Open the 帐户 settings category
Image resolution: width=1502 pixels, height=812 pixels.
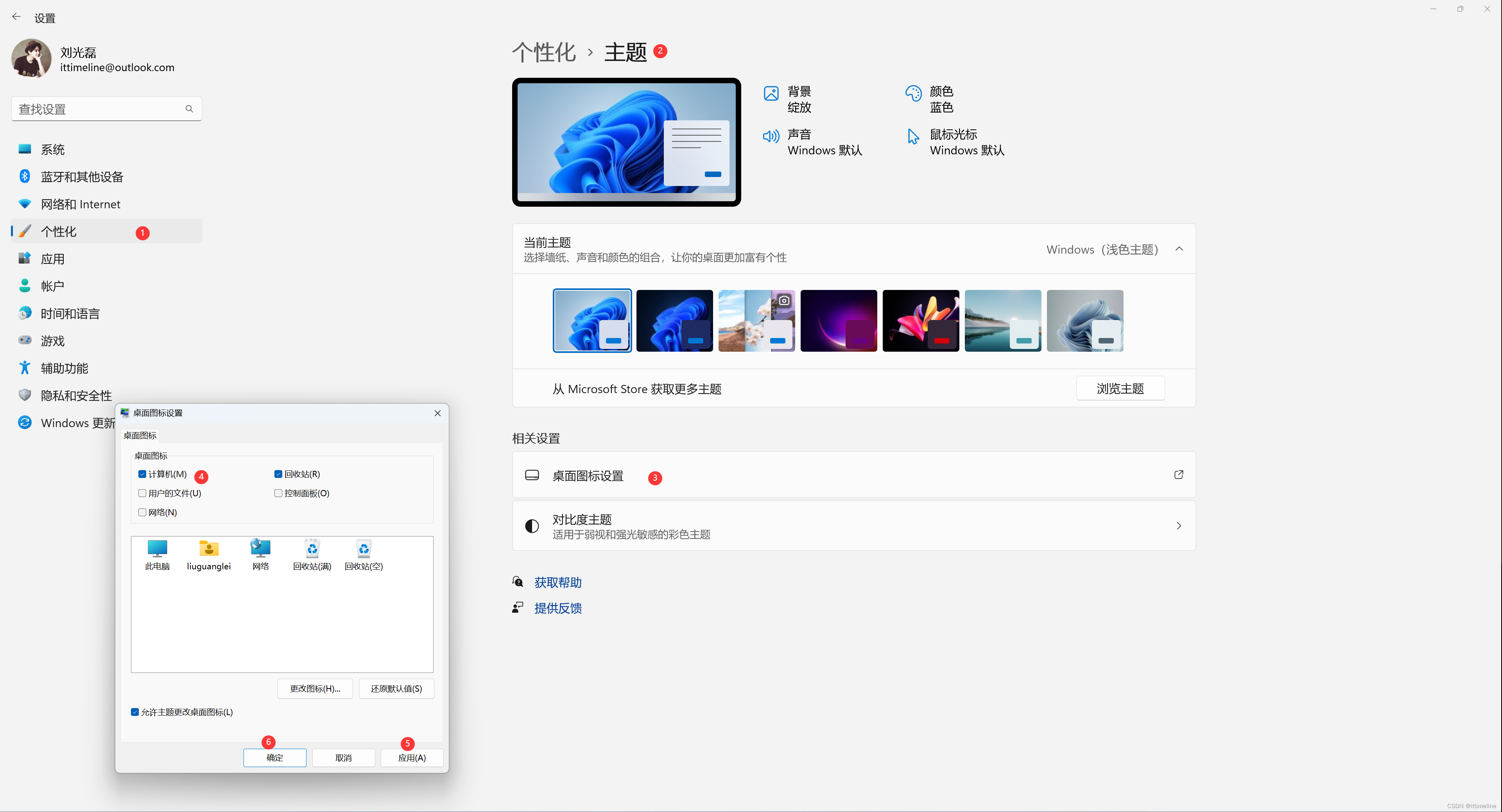[107, 286]
